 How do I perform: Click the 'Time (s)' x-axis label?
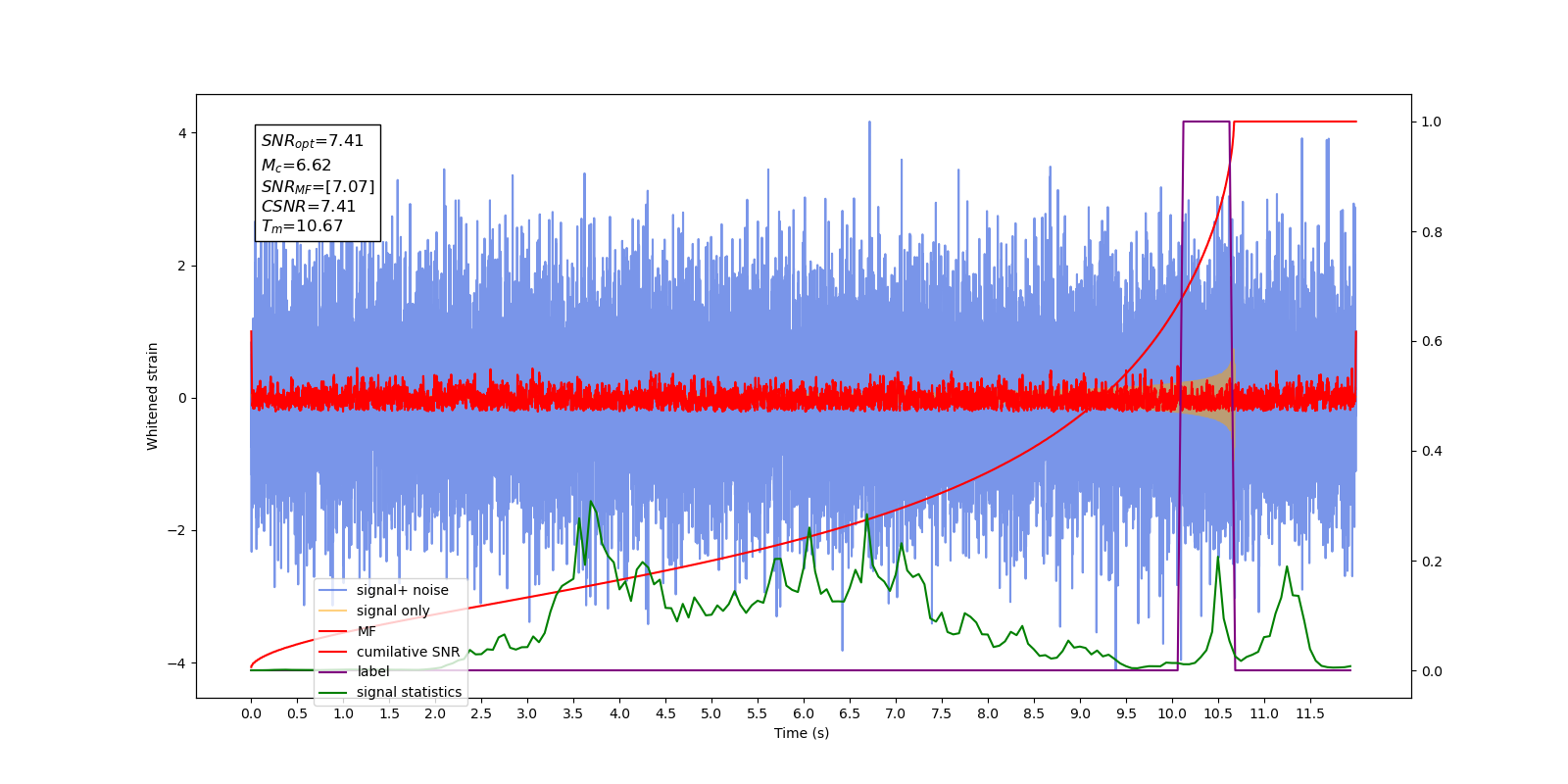click(x=802, y=733)
